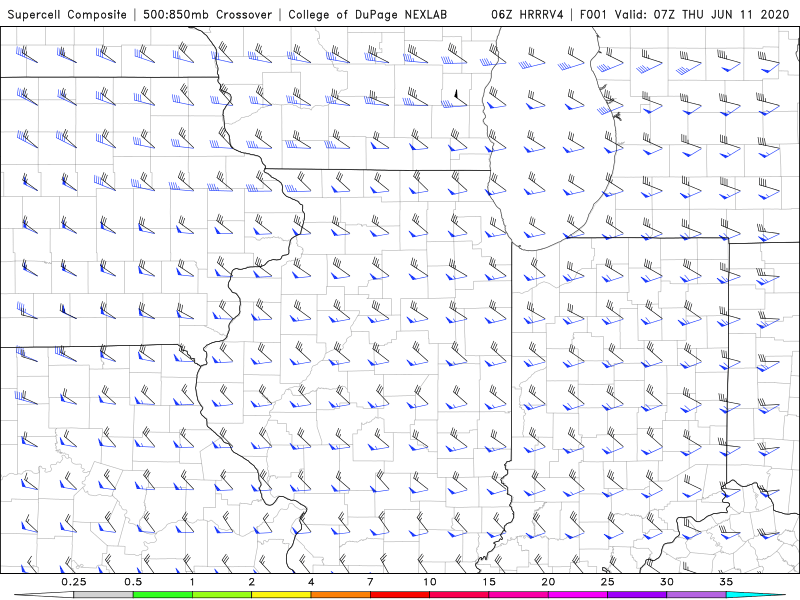Viewport: 800px width, 600px height.
Task: Select the hot pink 15–20 legend segment
Action: point(518,595)
